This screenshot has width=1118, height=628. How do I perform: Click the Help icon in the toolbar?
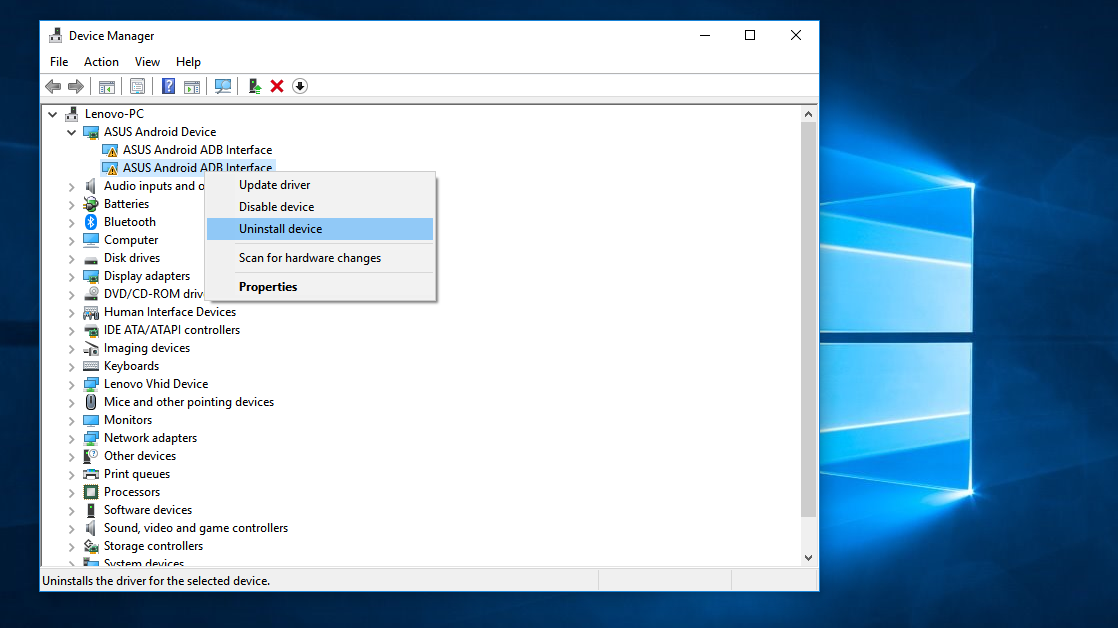pos(167,86)
